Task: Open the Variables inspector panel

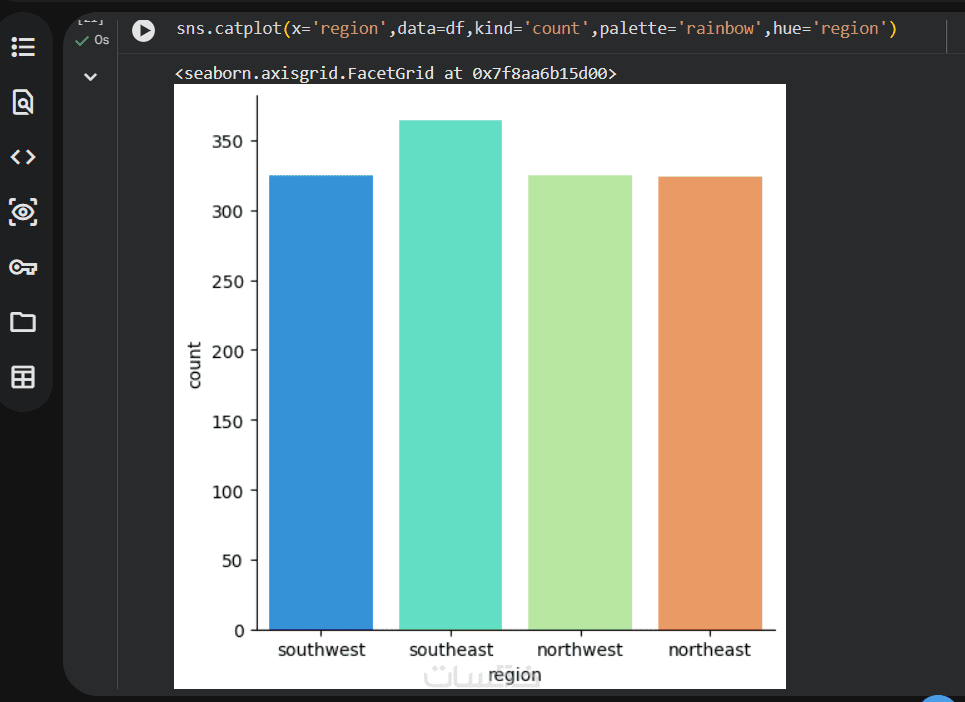Action: pos(22,212)
